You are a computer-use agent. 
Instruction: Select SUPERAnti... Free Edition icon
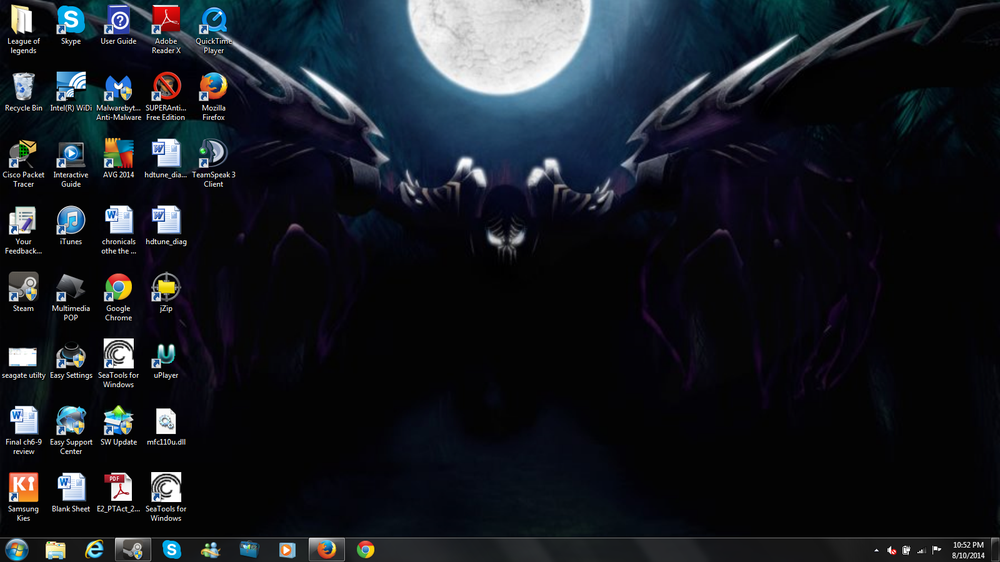[x=166, y=97]
